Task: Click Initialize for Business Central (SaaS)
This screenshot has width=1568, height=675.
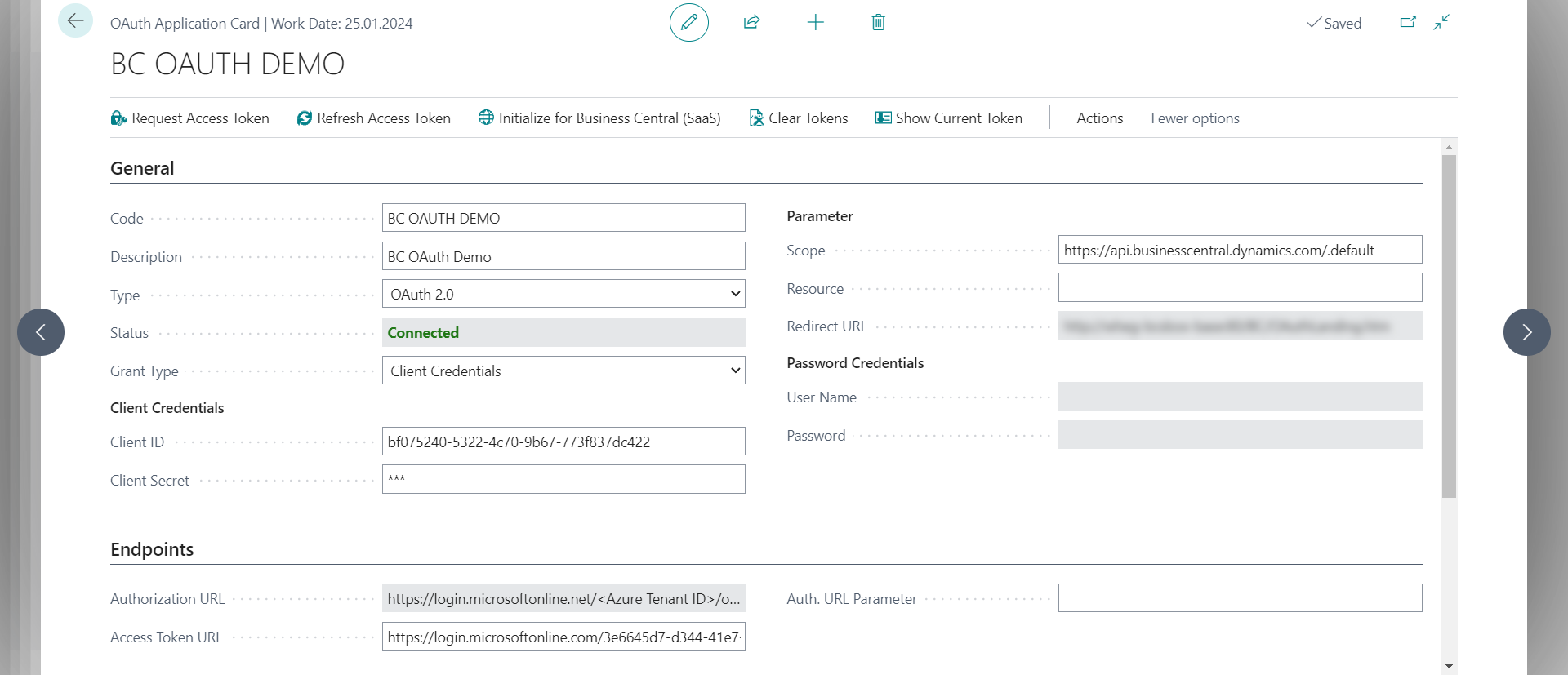Action: coord(599,118)
